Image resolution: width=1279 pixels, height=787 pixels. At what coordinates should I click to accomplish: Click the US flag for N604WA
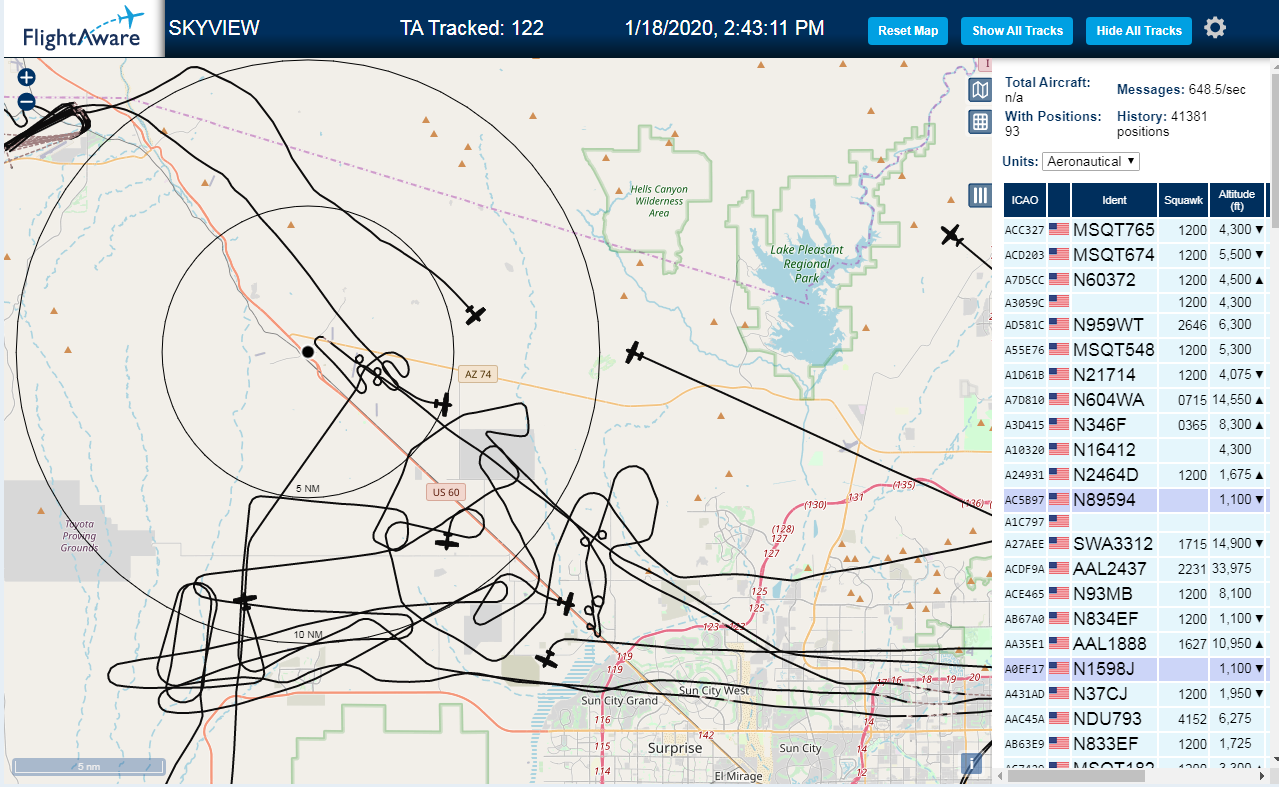click(x=1059, y=400)
